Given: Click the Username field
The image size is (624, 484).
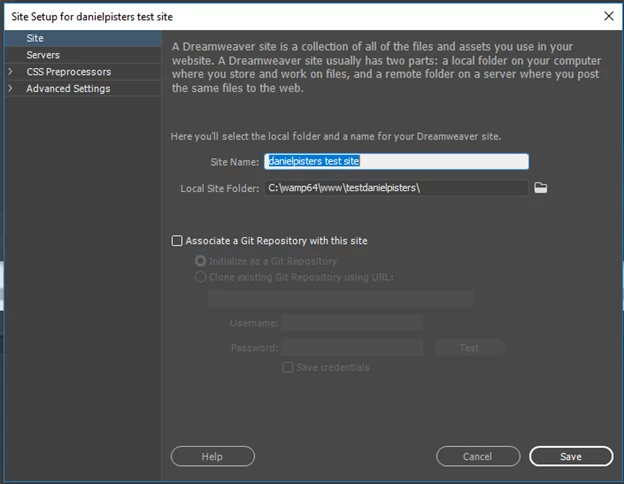Looking at the screenshot, I should (352, 323).
